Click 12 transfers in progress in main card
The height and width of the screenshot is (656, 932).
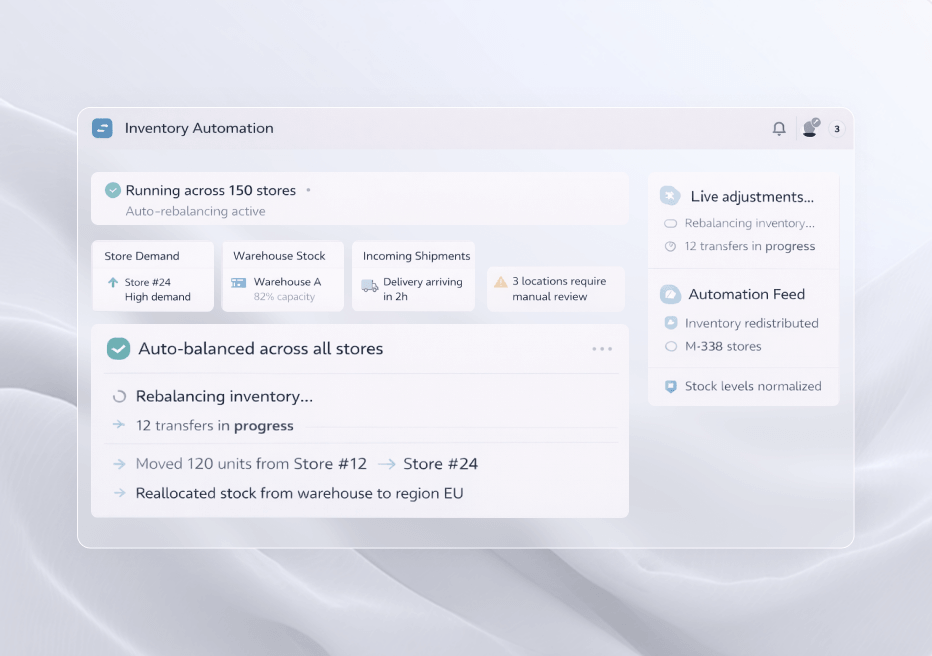(215, 425)
